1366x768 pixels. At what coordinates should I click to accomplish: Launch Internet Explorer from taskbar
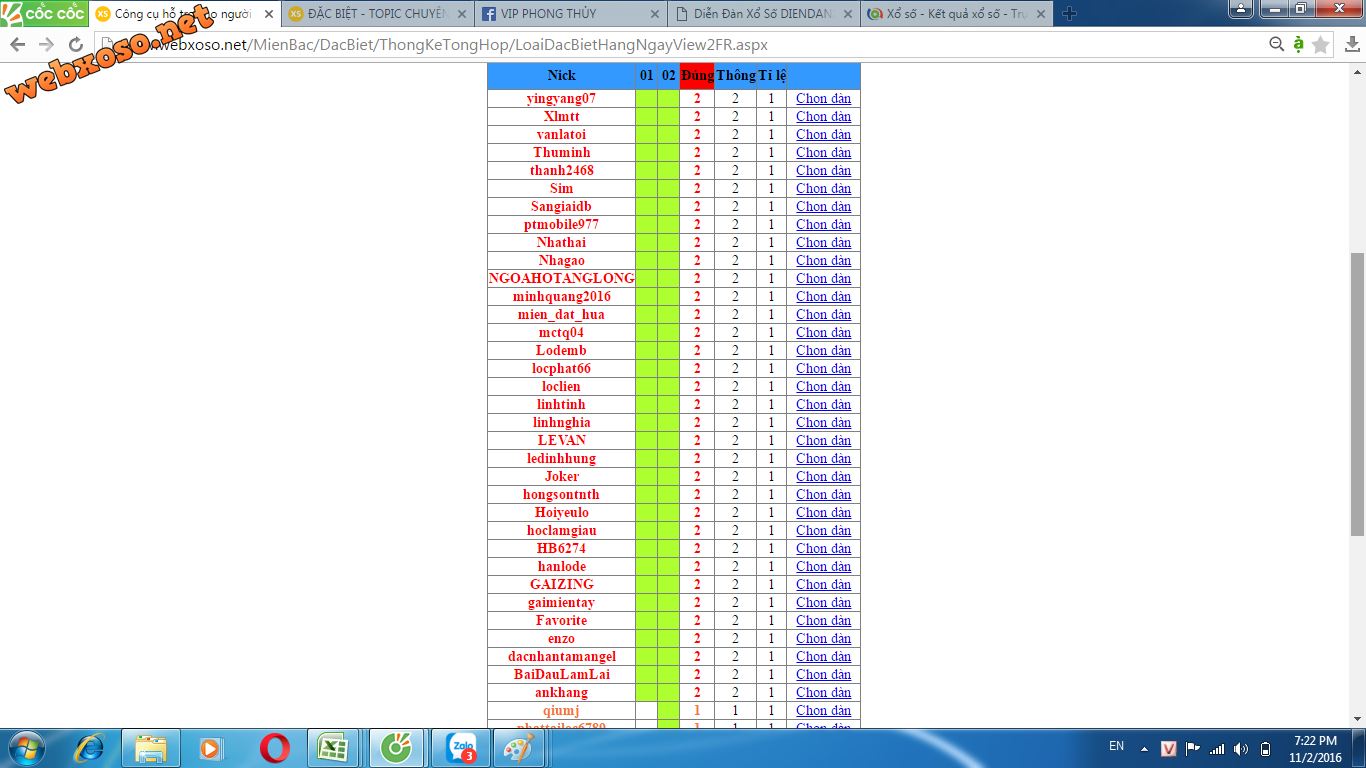point(91,748)
